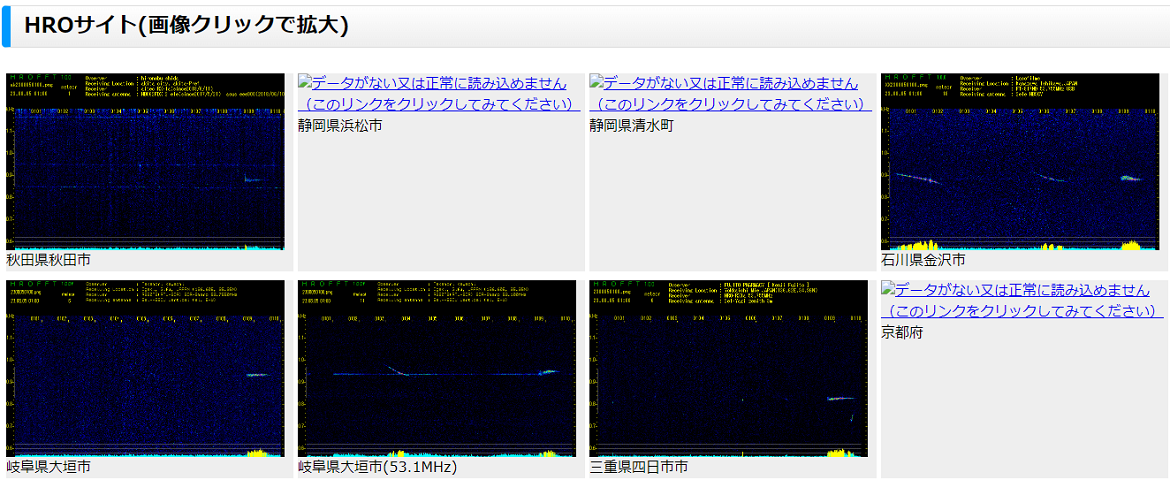1170x480 pixels.
Task: Click the 京都府 caption label
Action: click(x=902, y=332)
